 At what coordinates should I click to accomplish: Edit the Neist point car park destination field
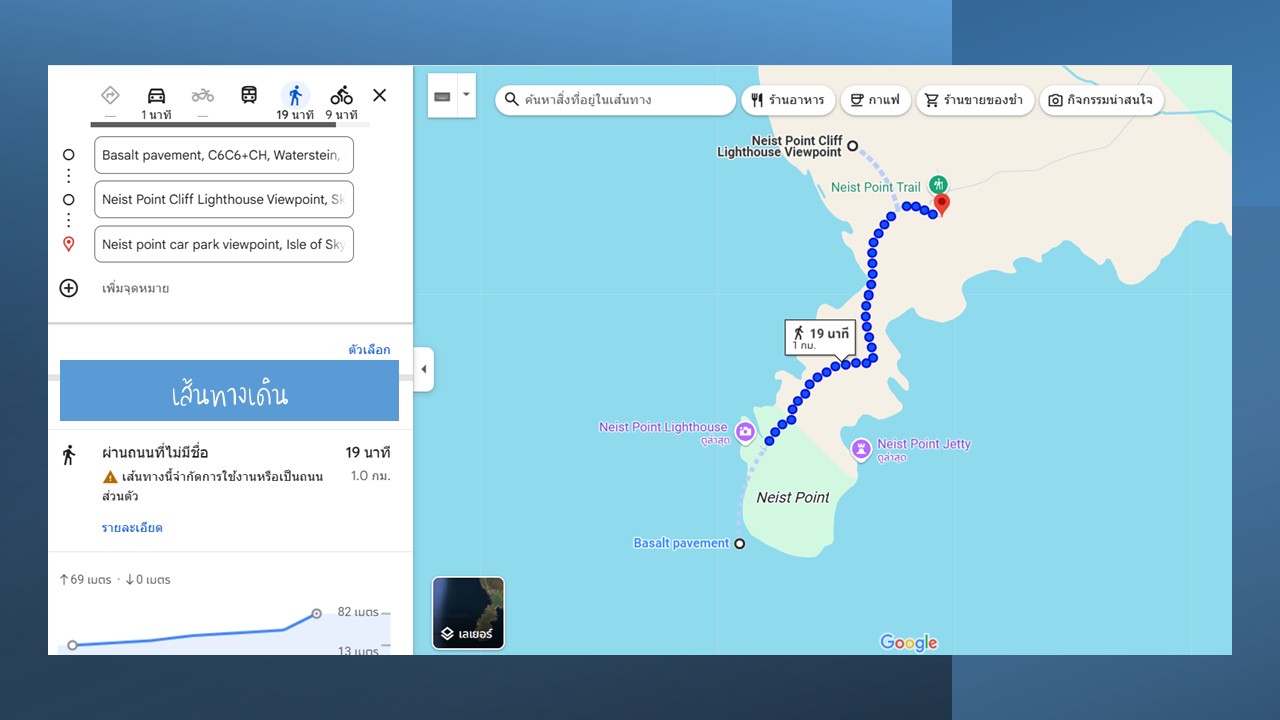click(224, 244)
